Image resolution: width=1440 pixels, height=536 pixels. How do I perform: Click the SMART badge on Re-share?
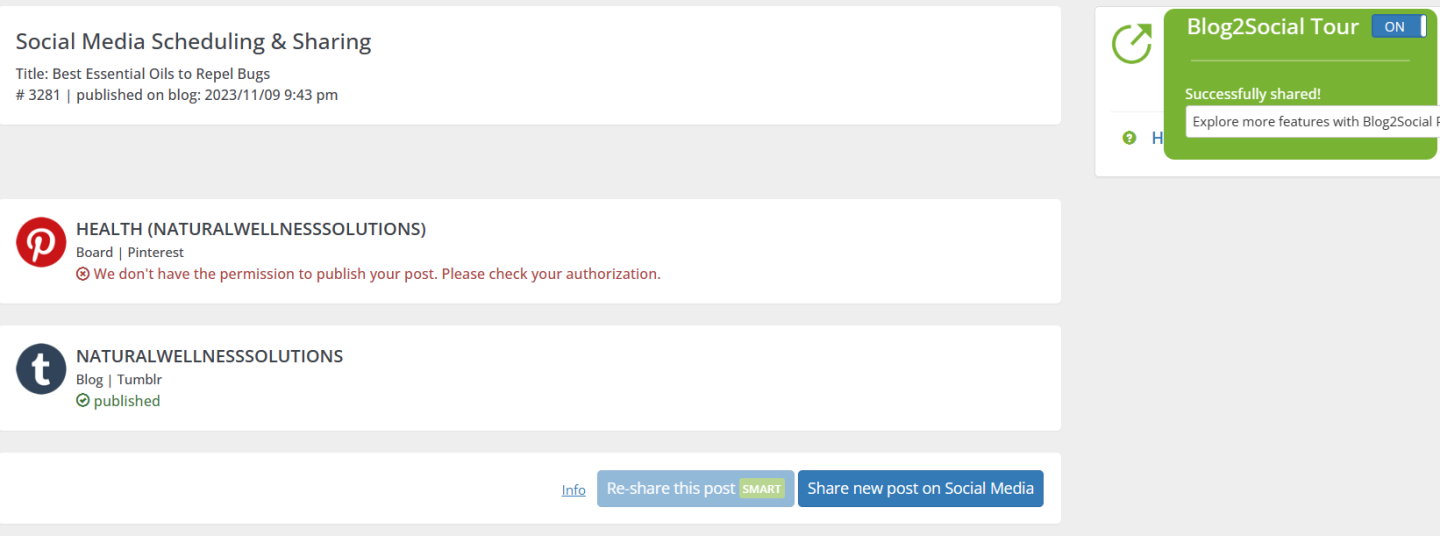pos(762,489)
